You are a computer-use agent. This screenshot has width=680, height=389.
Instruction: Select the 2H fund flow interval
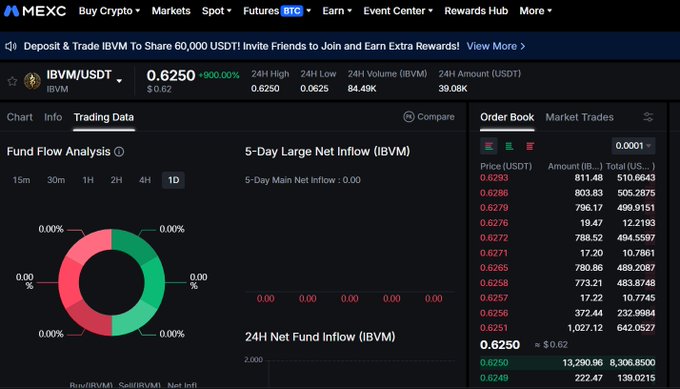point(116,180)
